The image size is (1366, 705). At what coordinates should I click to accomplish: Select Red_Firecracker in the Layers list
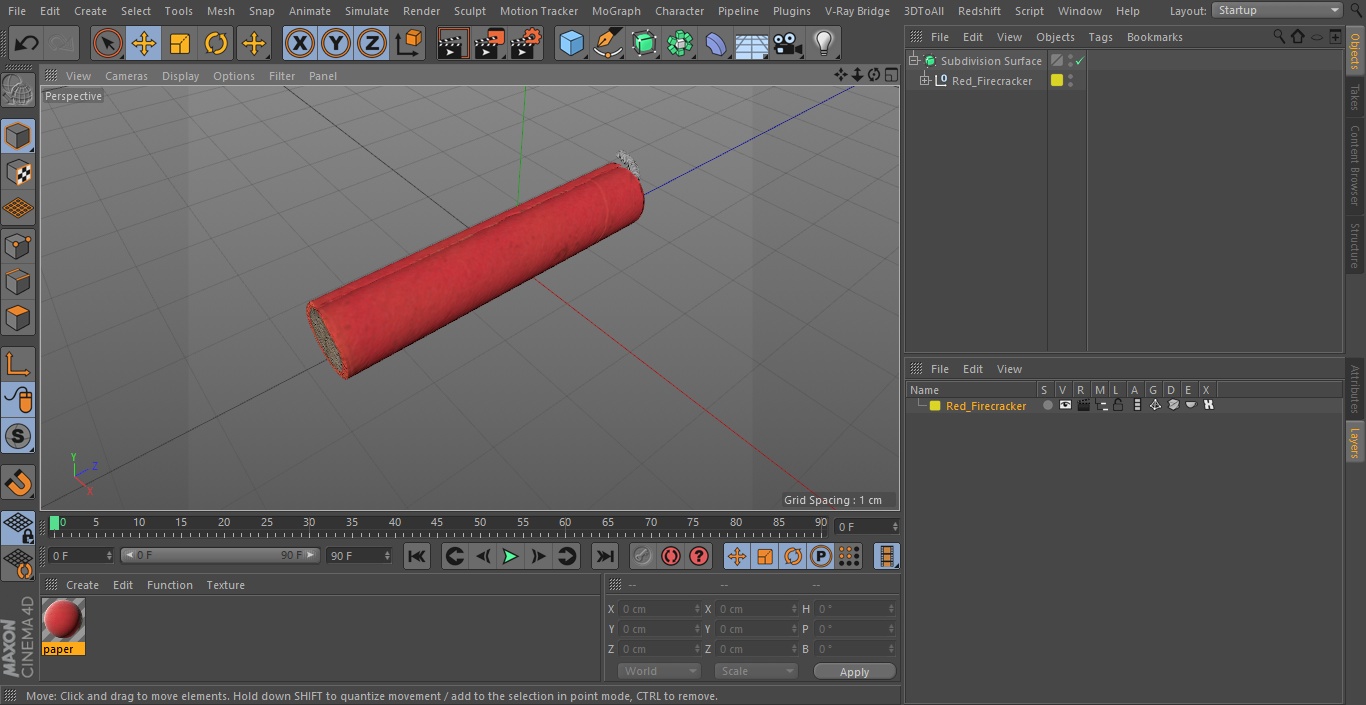click(986, 406)
